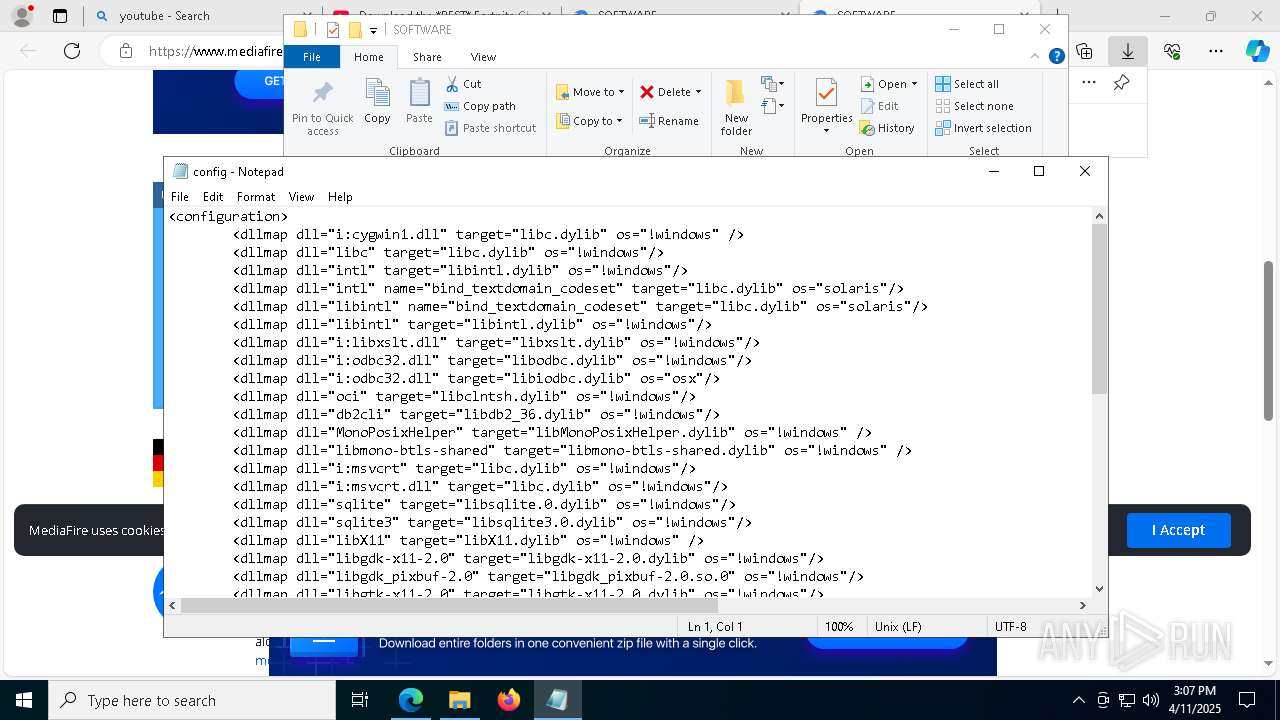Create a New folder from the ribbon
The image size is (1280, 720).
[736, 108]
